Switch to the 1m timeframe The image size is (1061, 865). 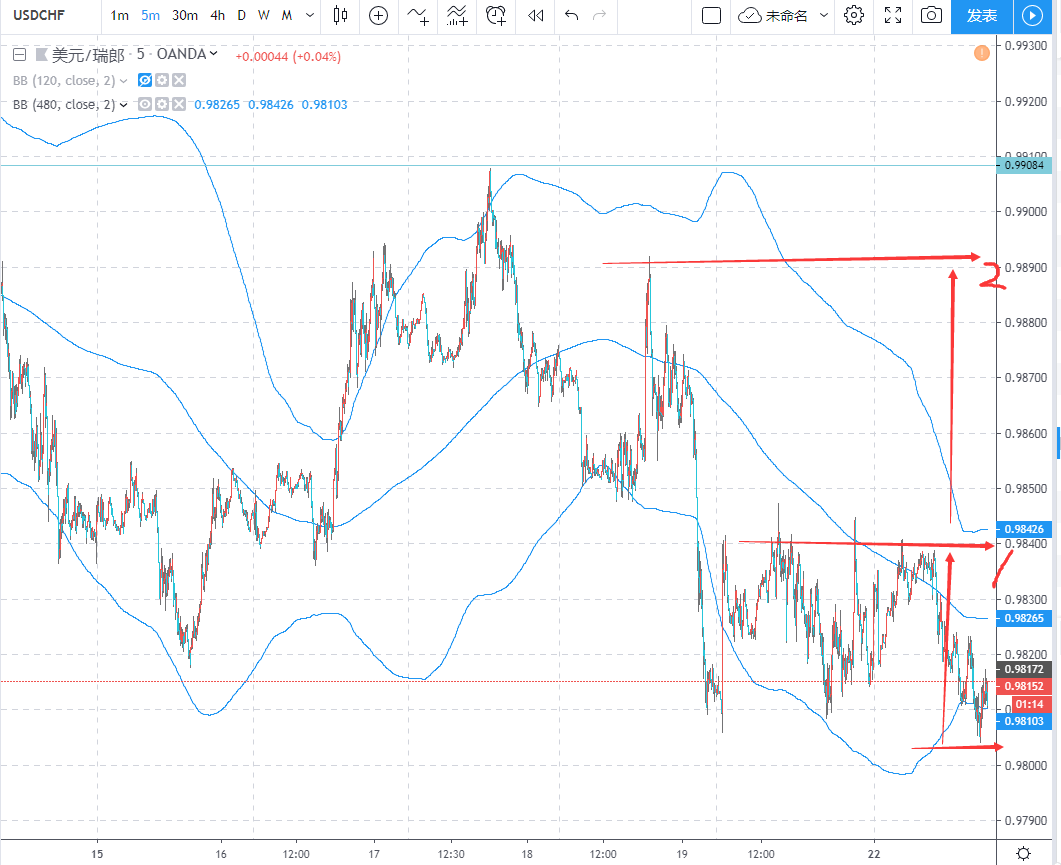pyautogui.click(x=120, y=15)
